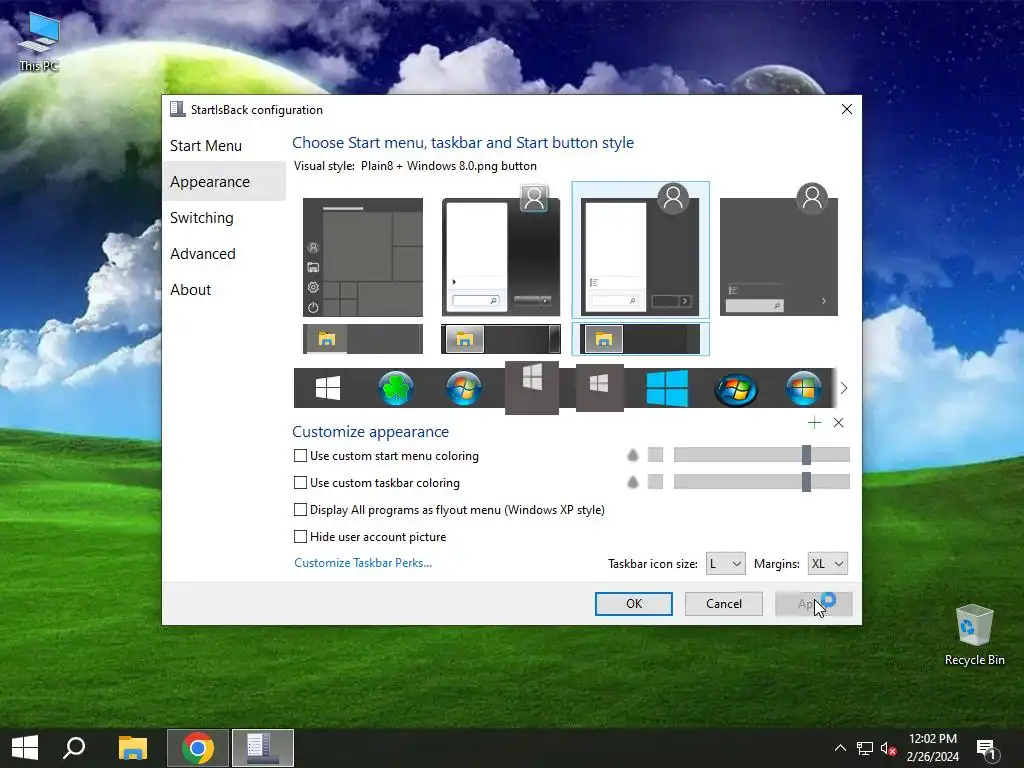Choose the green clover orb start button

[x=396, y=388]
